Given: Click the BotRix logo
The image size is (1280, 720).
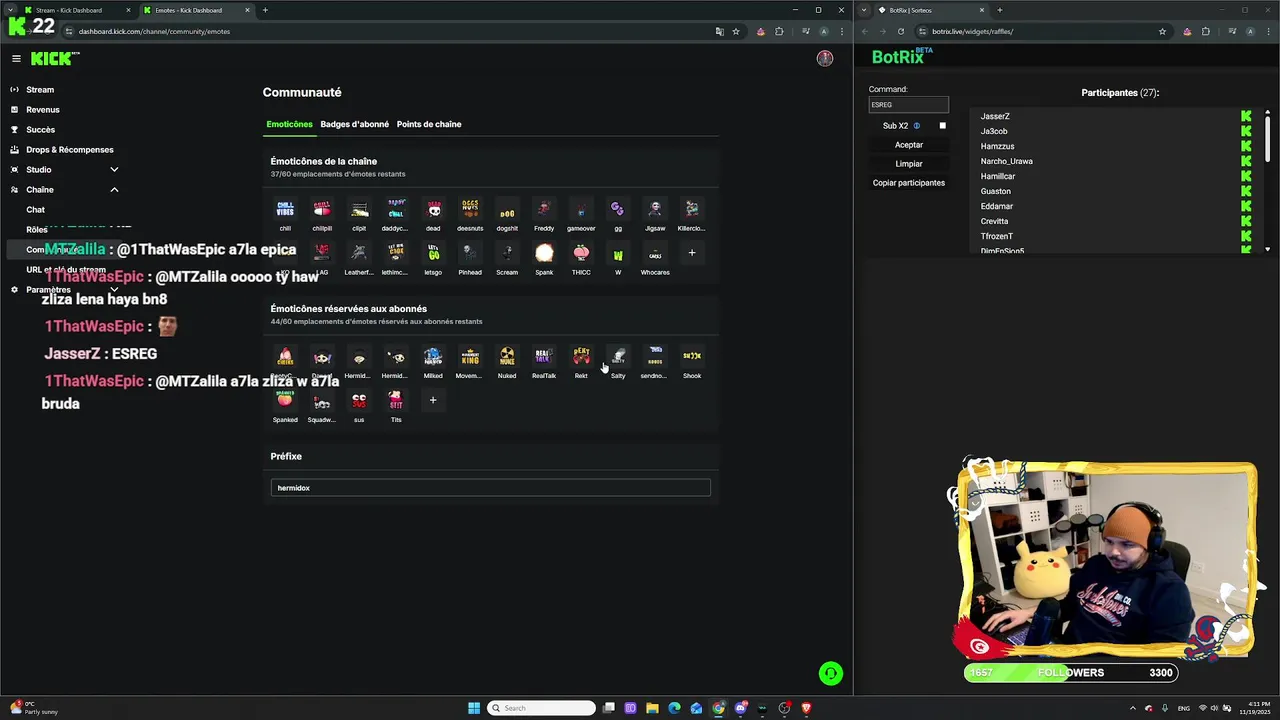Looking at the screenshot, I should click(901, 57).
